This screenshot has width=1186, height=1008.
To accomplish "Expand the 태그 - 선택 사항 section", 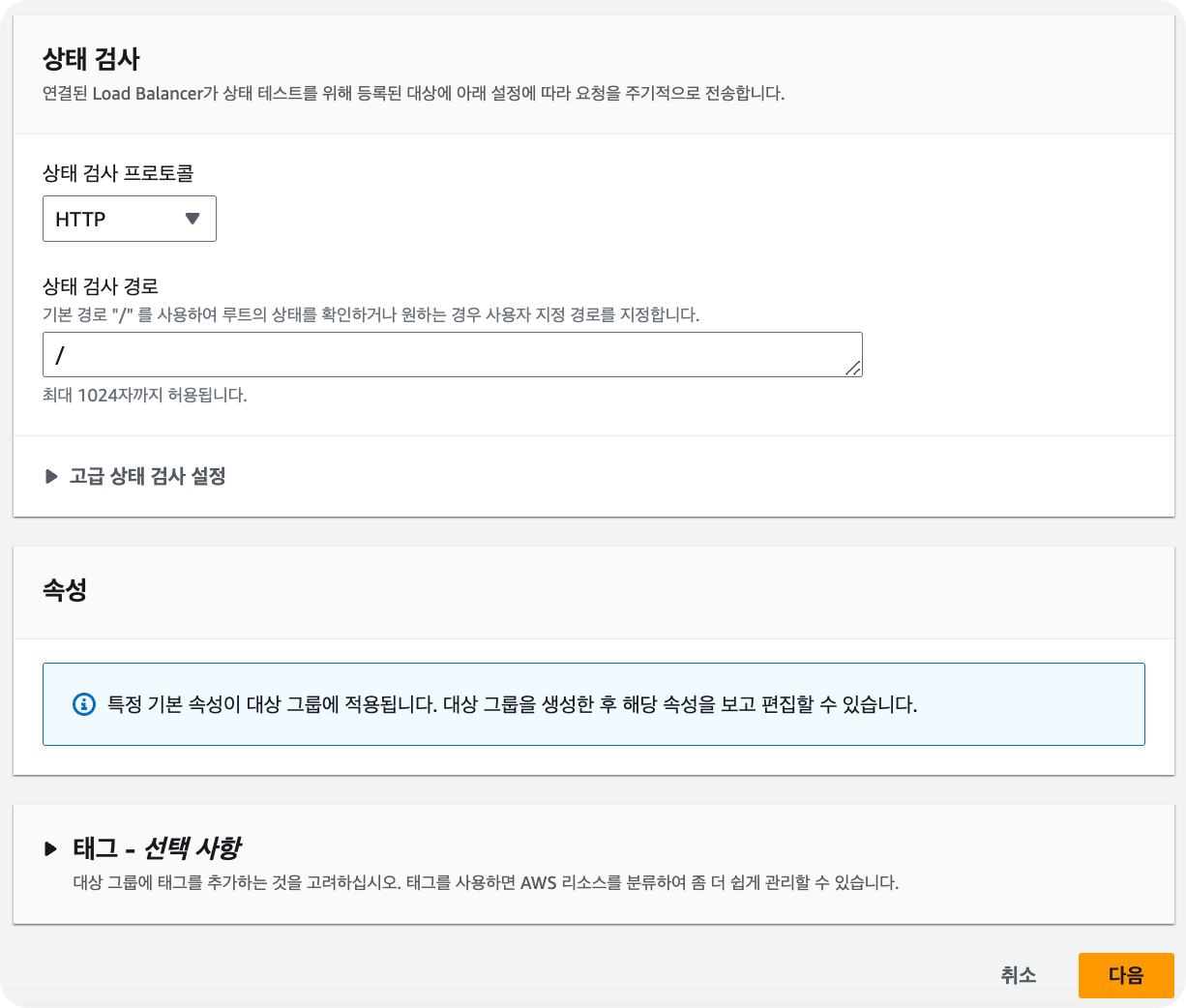I will [x=142, y=848].
